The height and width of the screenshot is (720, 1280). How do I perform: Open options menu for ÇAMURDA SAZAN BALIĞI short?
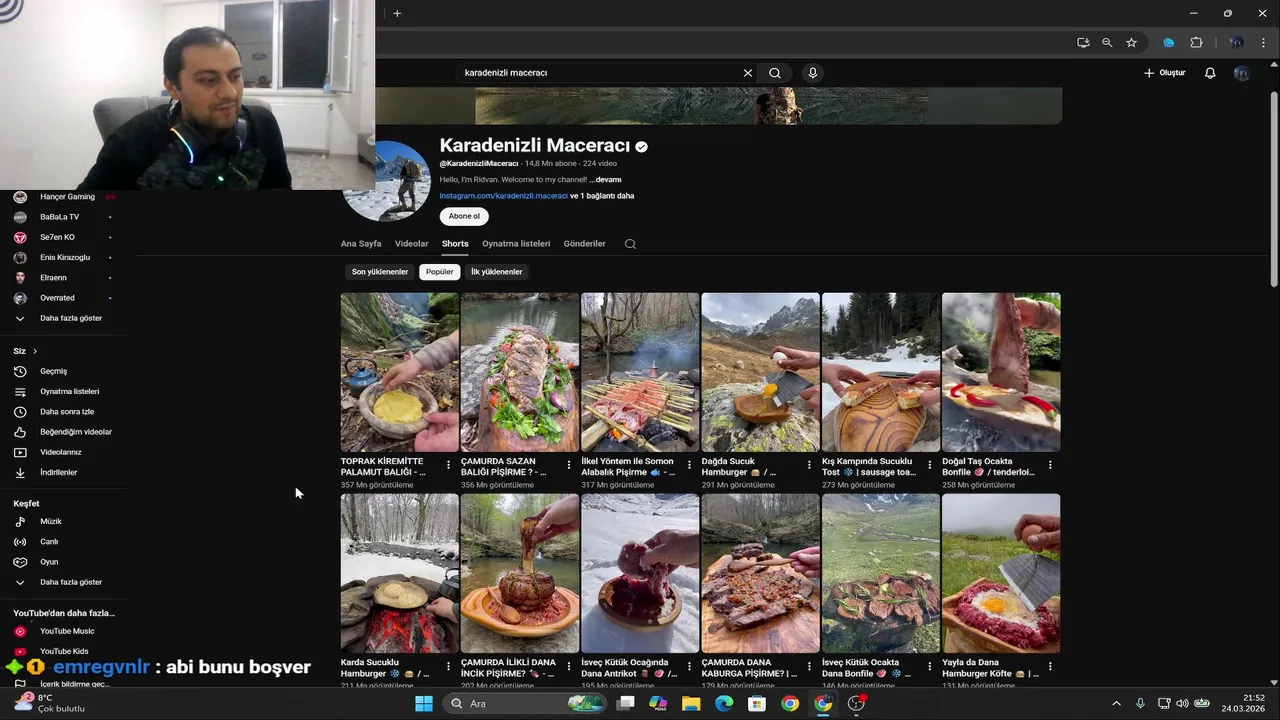(569, 466)
